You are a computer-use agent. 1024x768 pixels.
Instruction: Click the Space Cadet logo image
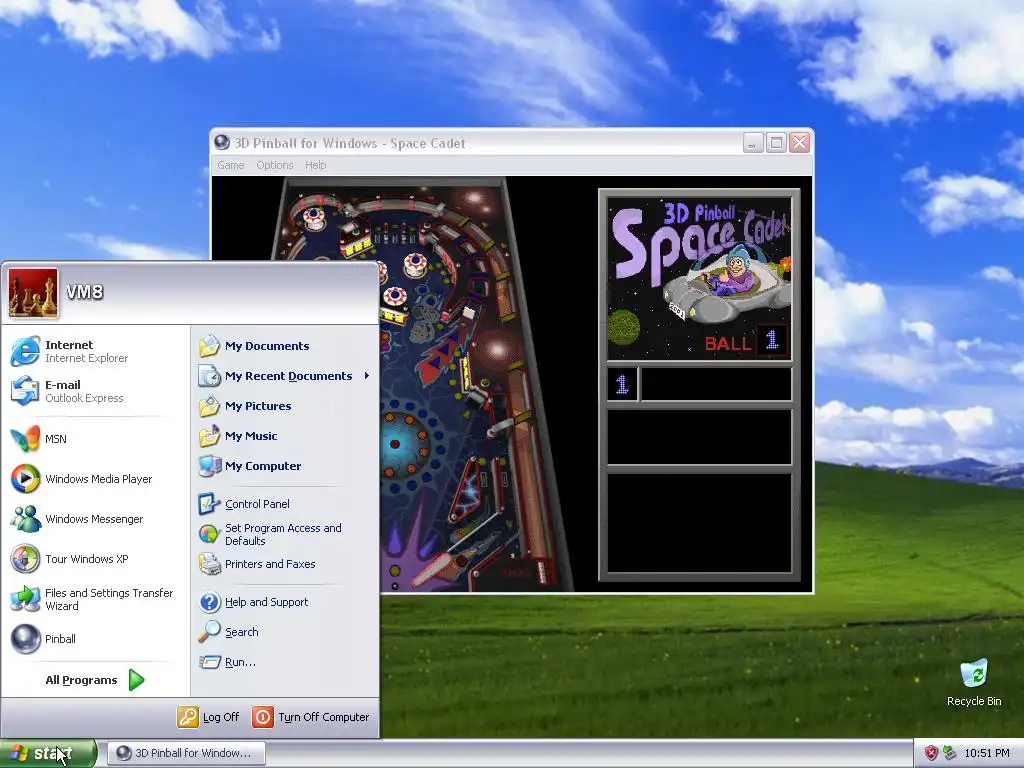[699, 280]
